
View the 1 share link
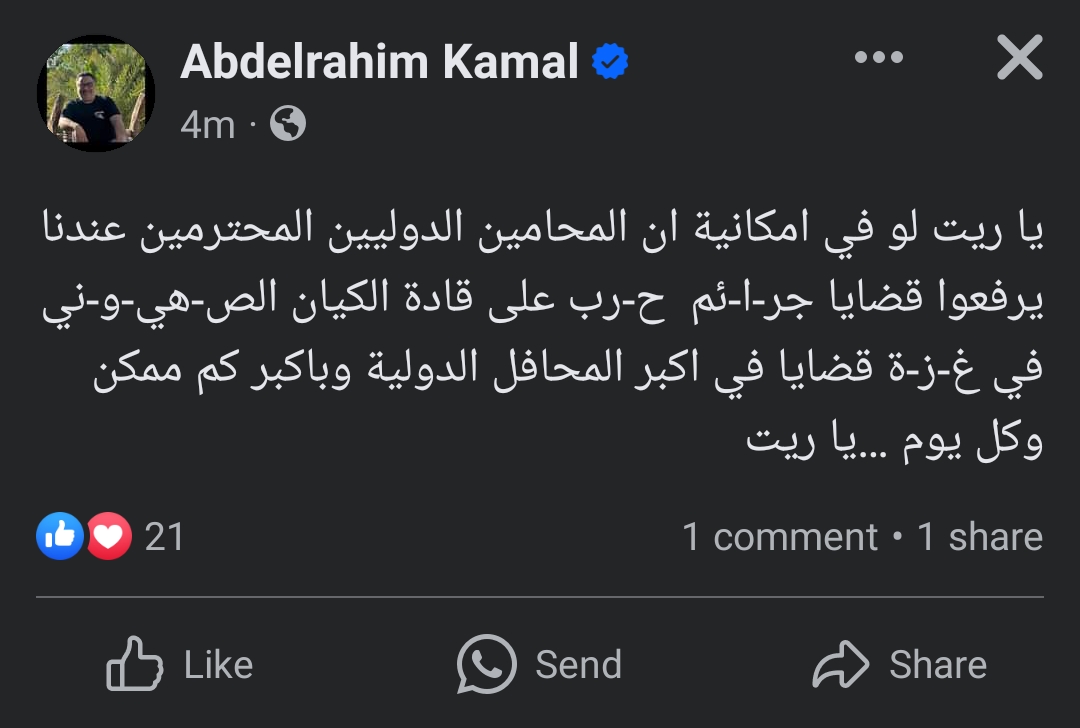tap(980, 537)
